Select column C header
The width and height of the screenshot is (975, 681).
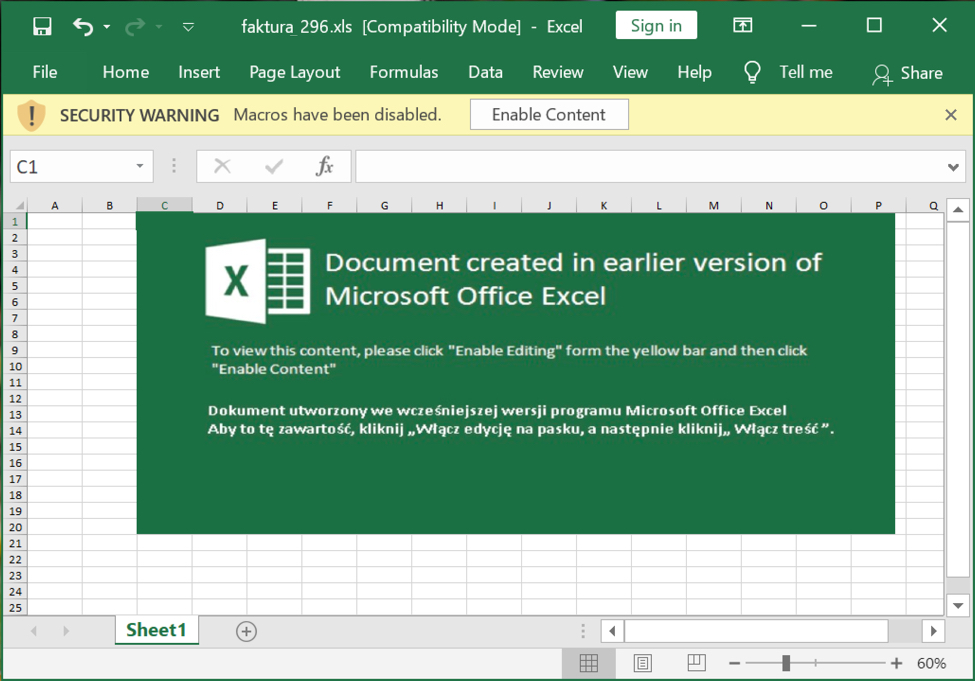[164, 205]
